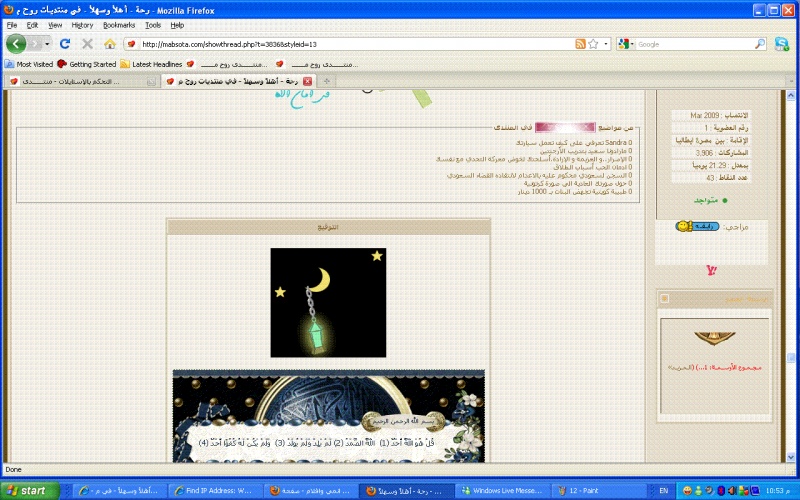Click the URL address field
Image resolution: width=800 pixels, height=500 pixels.
350,44
